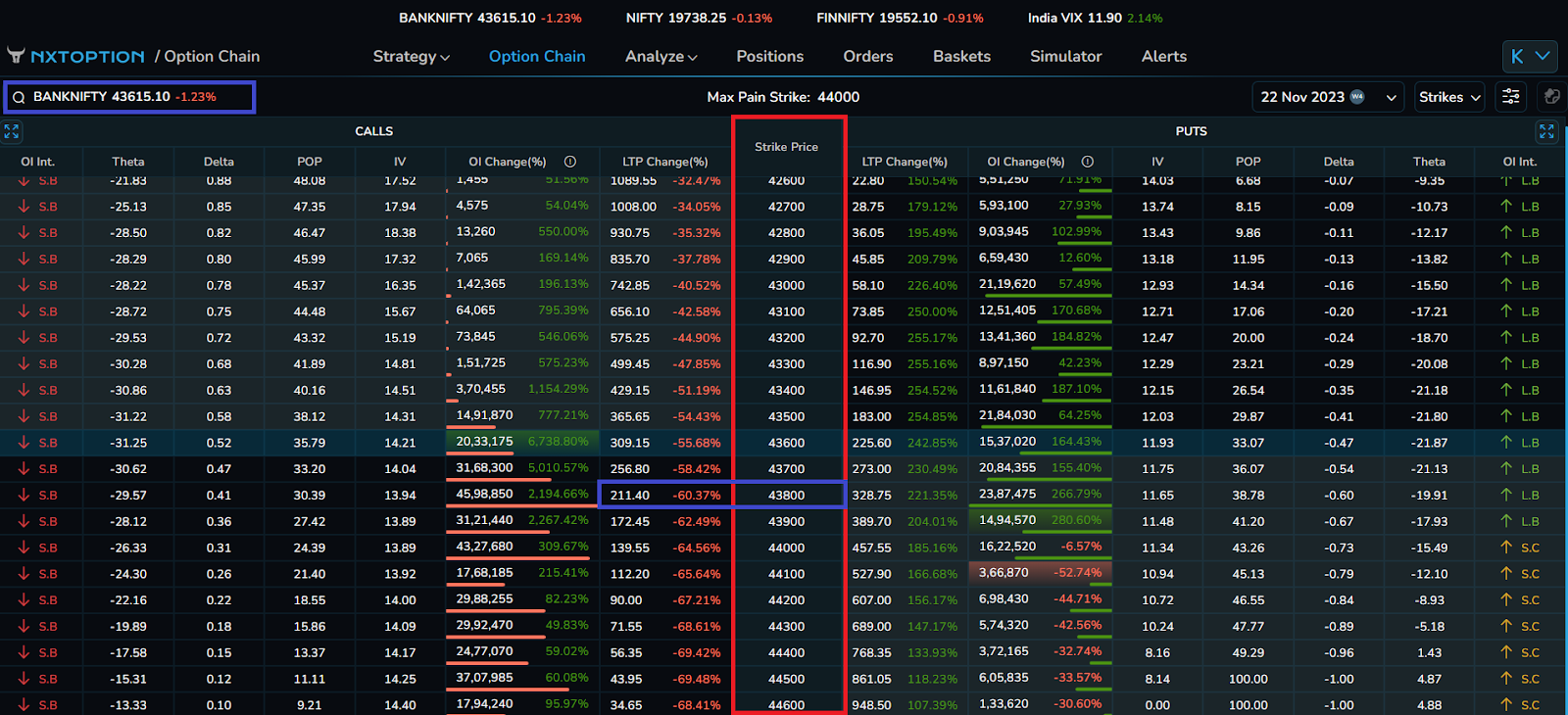This screenshot has height=715, width=1568.
Task: Click the FINNIFTY 19552.10 ticker in top bar
Action: (900, 18)
